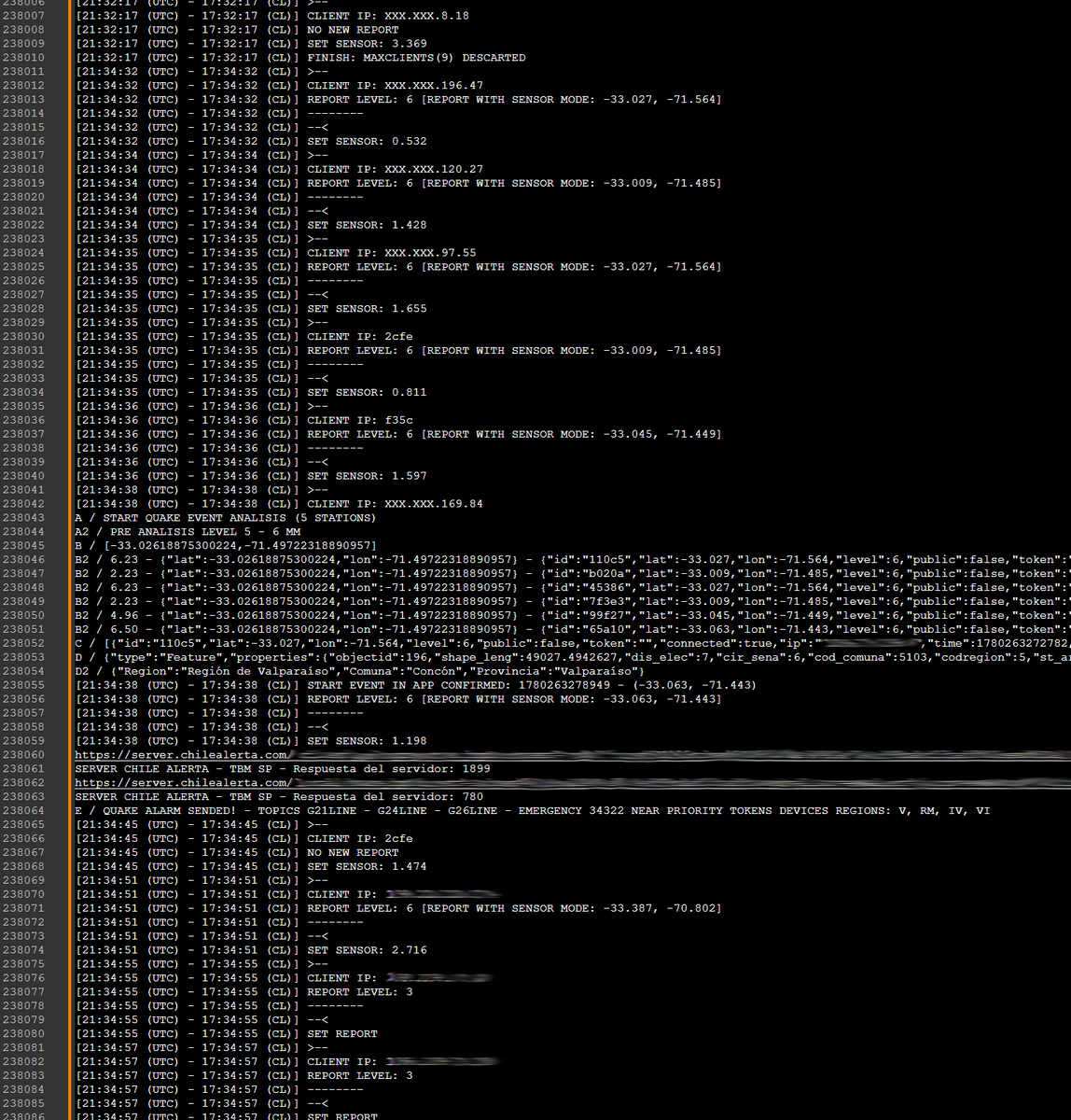The image size is (1071, 1120).
Task: Select the 'SET SENSOR: 3.369' entry
Action: coord(367,44)
